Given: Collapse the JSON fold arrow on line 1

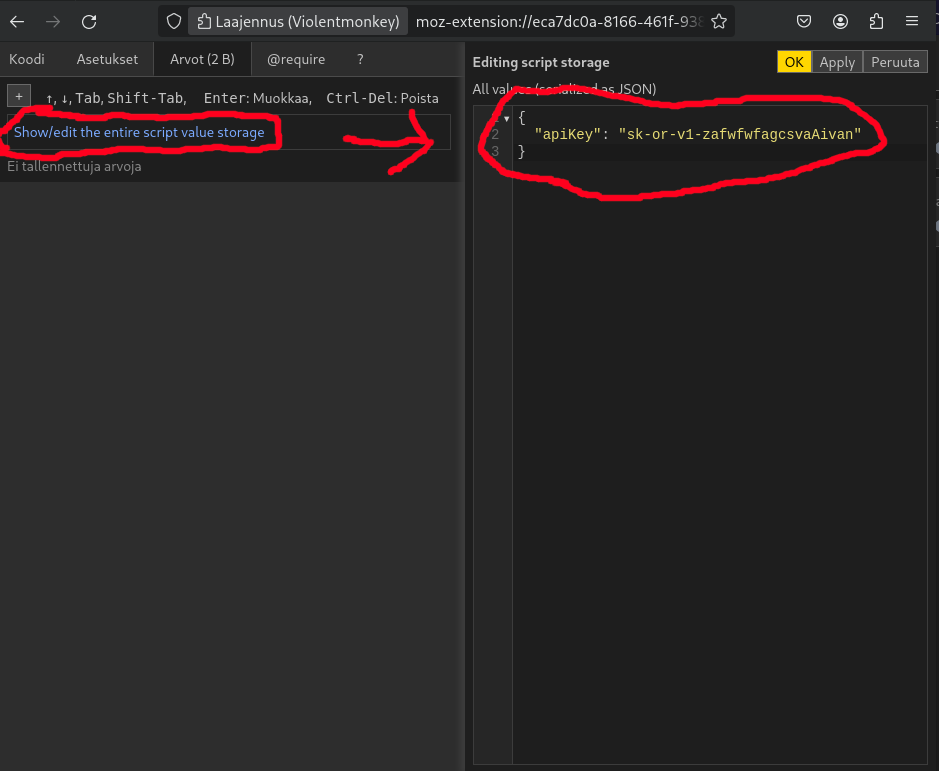Looking at the screenshot, I should click(x=507, y=118).
